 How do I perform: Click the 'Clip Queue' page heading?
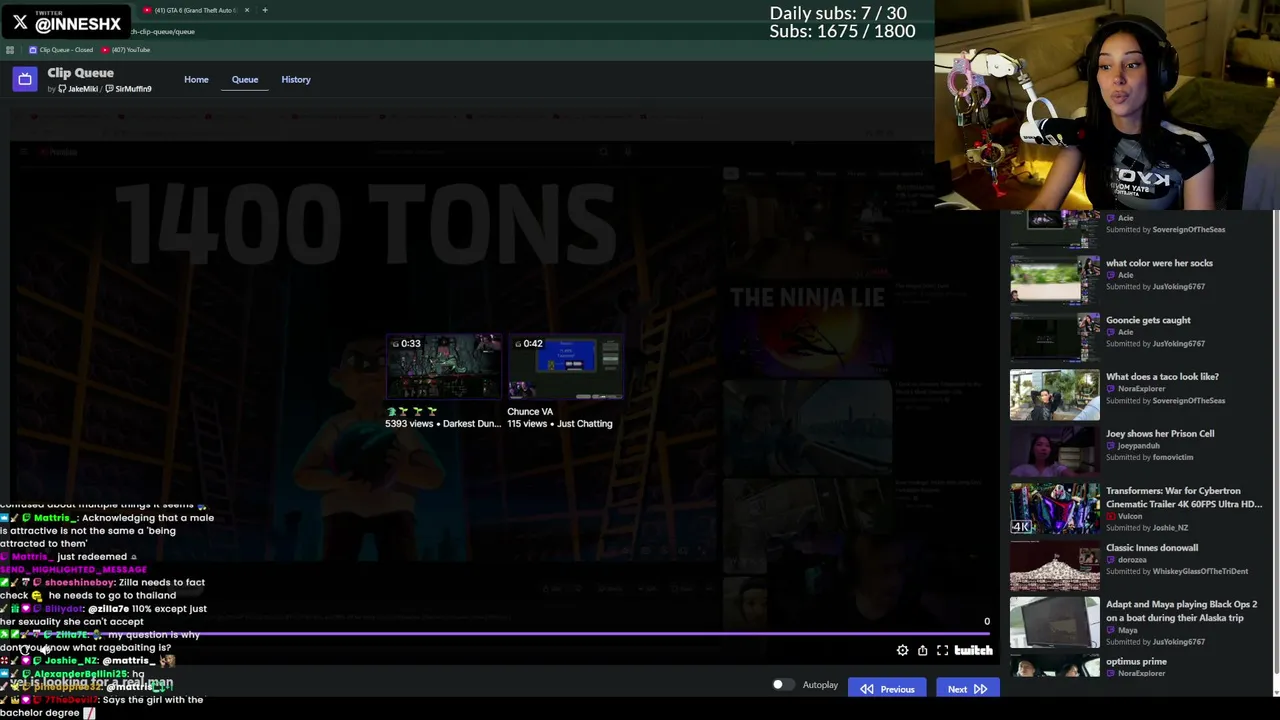[80, 73]
